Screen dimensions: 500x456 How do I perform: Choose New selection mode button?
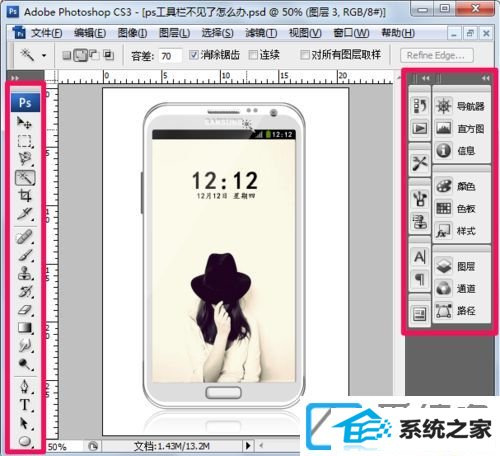(x=67, y=55)
